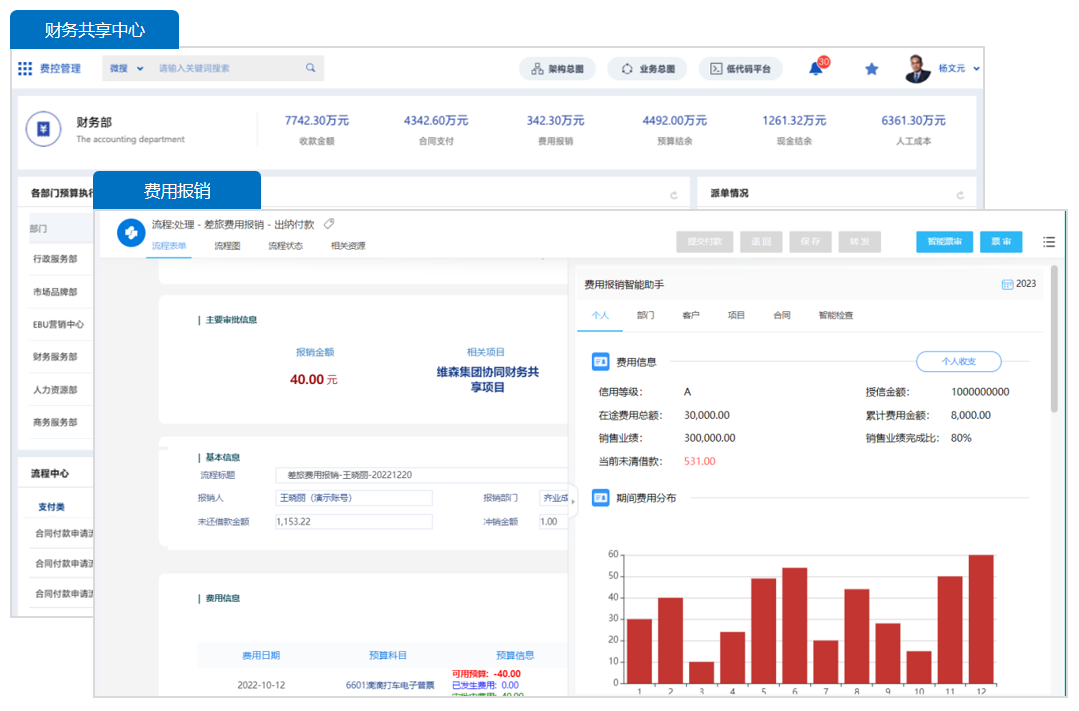Click the 4342.60万元 合同支付 stat
Screen dimensions: 1079x711
click(x=436, y=129)
